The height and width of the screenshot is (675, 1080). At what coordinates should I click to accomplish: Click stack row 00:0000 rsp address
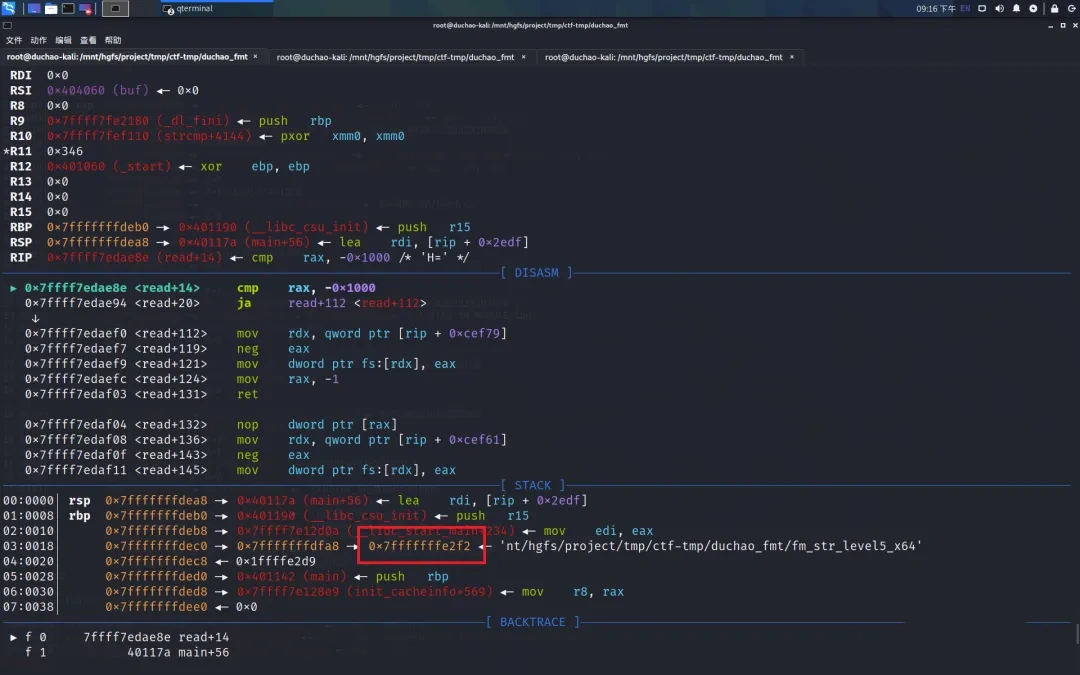[156, 500]
